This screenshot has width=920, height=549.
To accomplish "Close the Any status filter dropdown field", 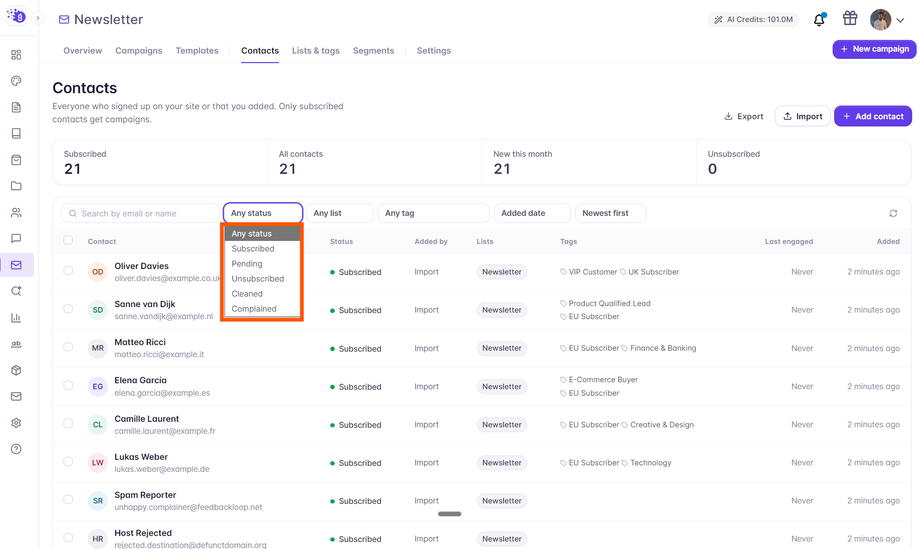I will pyautogui.click(x=263, y=213).
